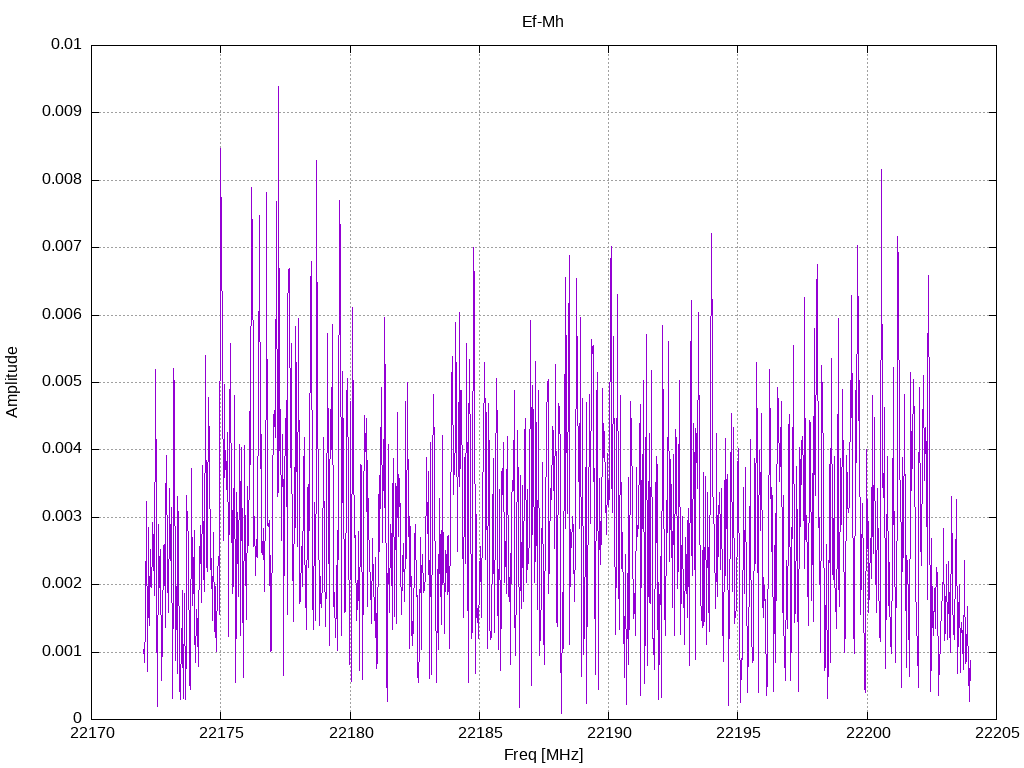Click the 'Amplitude' y-axis label
Viewport: 1024px width, 768px height.
12,382
